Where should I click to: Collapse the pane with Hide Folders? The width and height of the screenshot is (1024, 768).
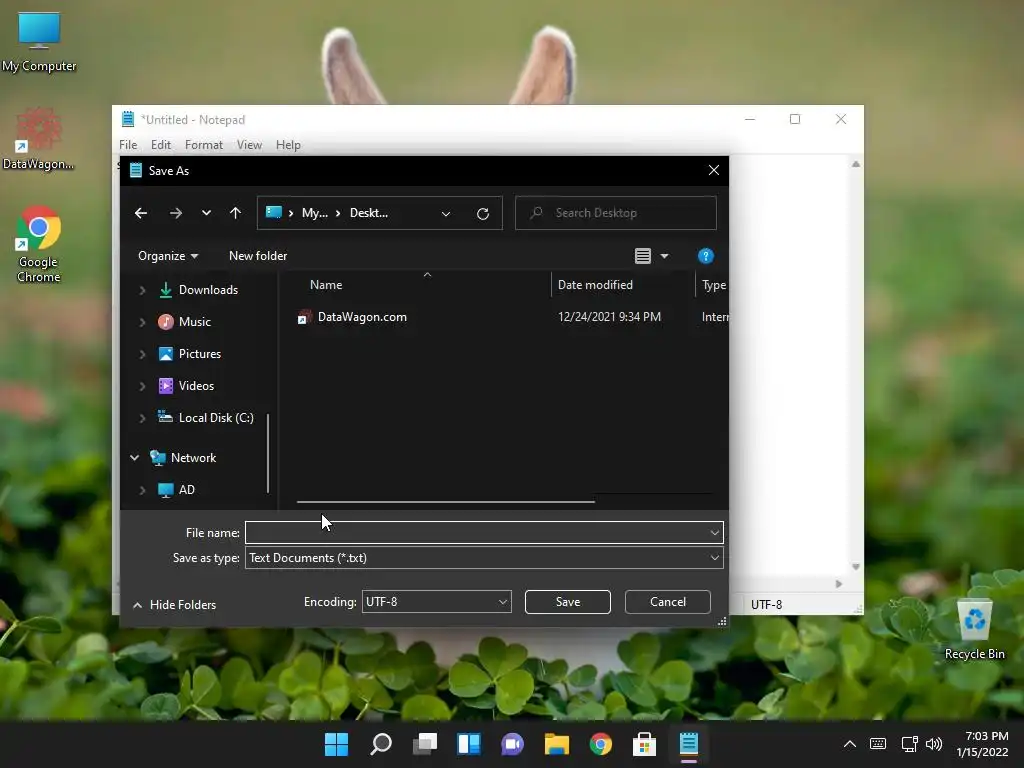click(x=174, y=605)
